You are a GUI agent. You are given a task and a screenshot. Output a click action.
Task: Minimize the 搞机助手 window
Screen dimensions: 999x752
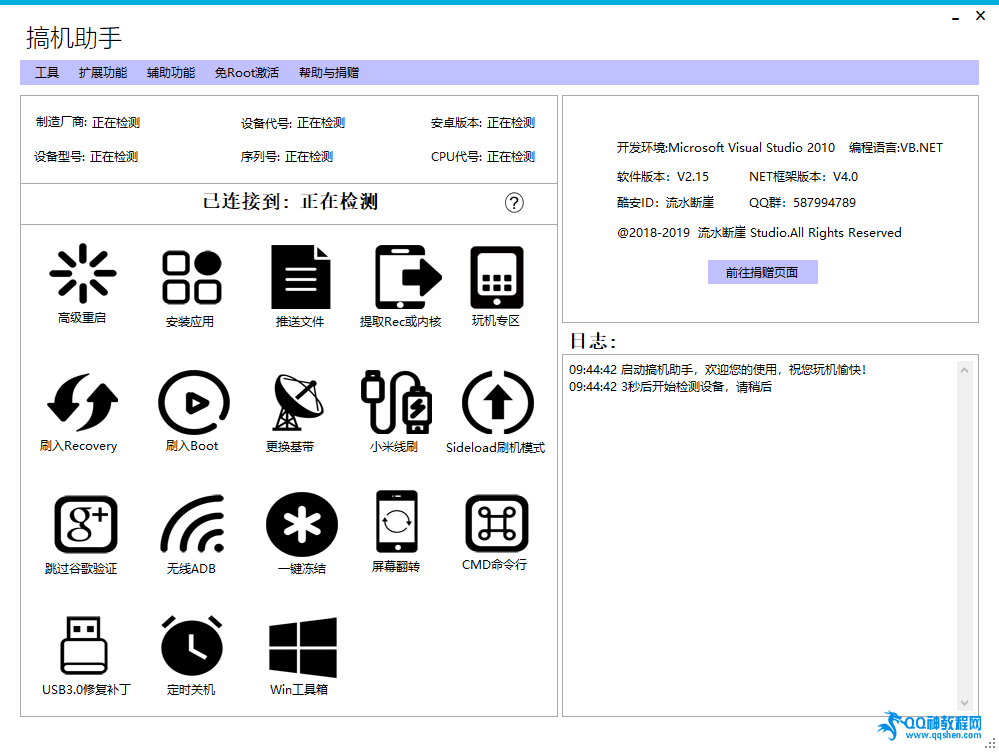tap(956, 17)
